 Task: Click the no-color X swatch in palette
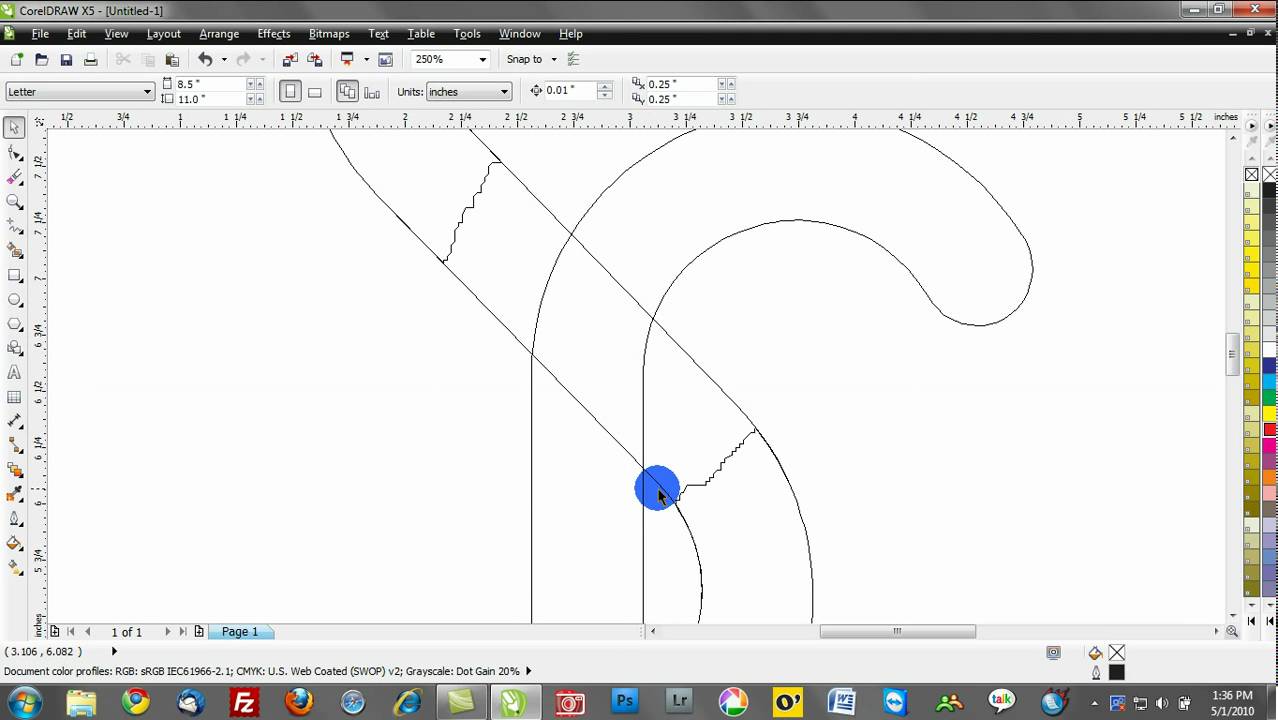(1251, 175)
